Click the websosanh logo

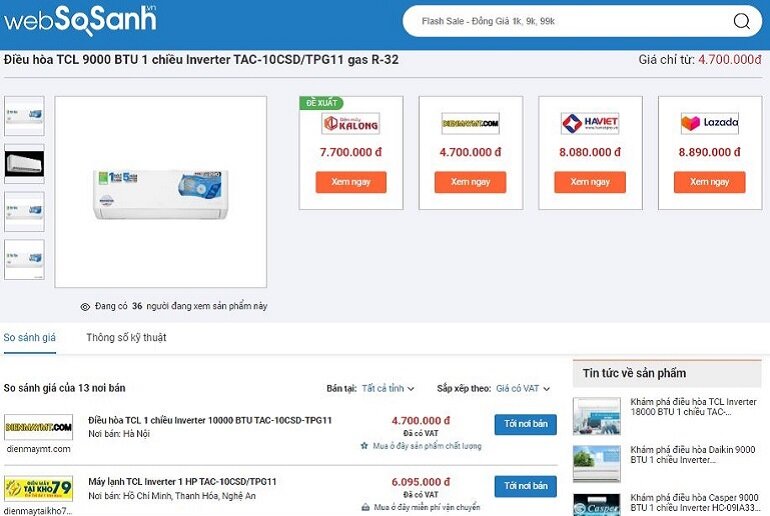click(80, 20)
